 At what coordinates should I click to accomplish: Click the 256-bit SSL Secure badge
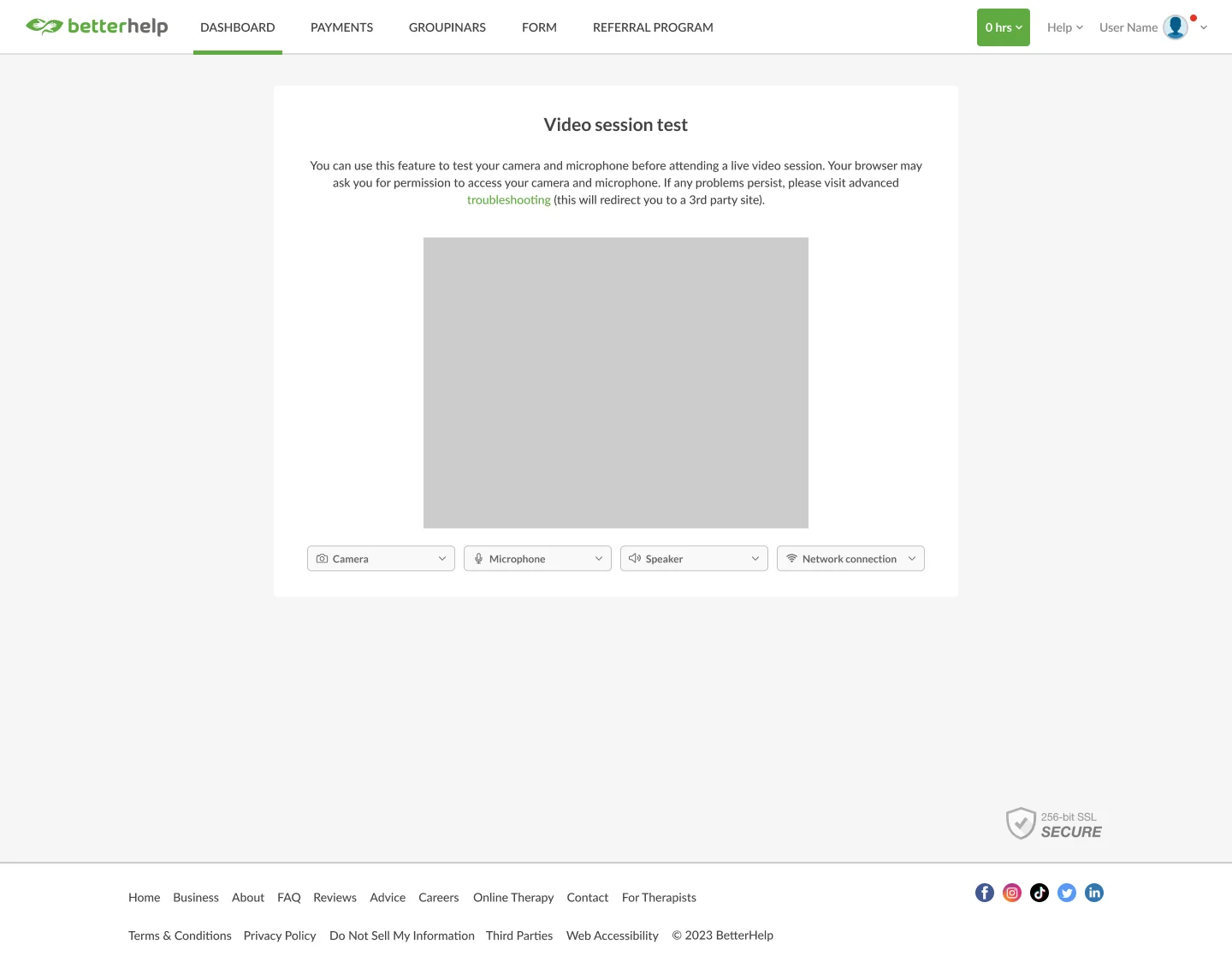coord(1054,824)
